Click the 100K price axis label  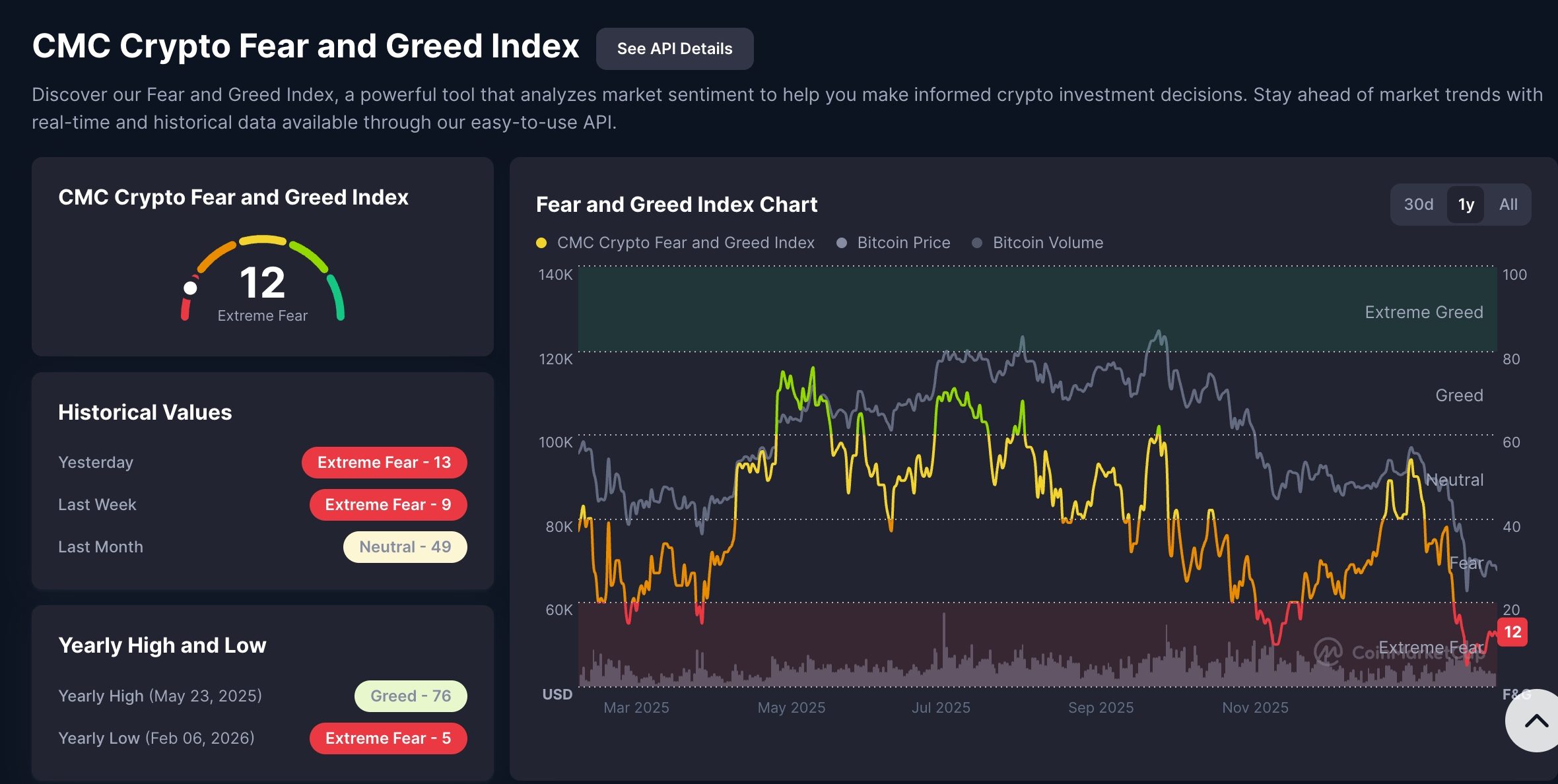556,442
